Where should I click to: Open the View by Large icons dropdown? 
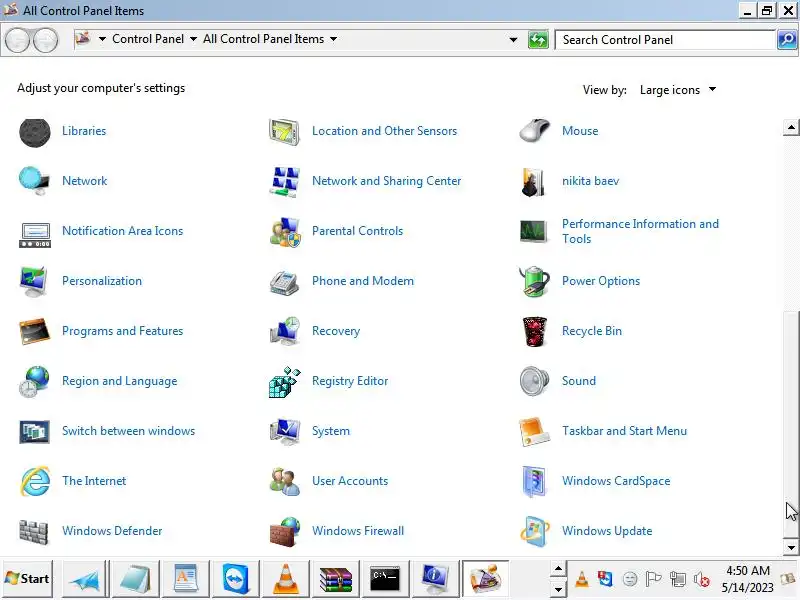pyautogui.click(x=678, y=90)
